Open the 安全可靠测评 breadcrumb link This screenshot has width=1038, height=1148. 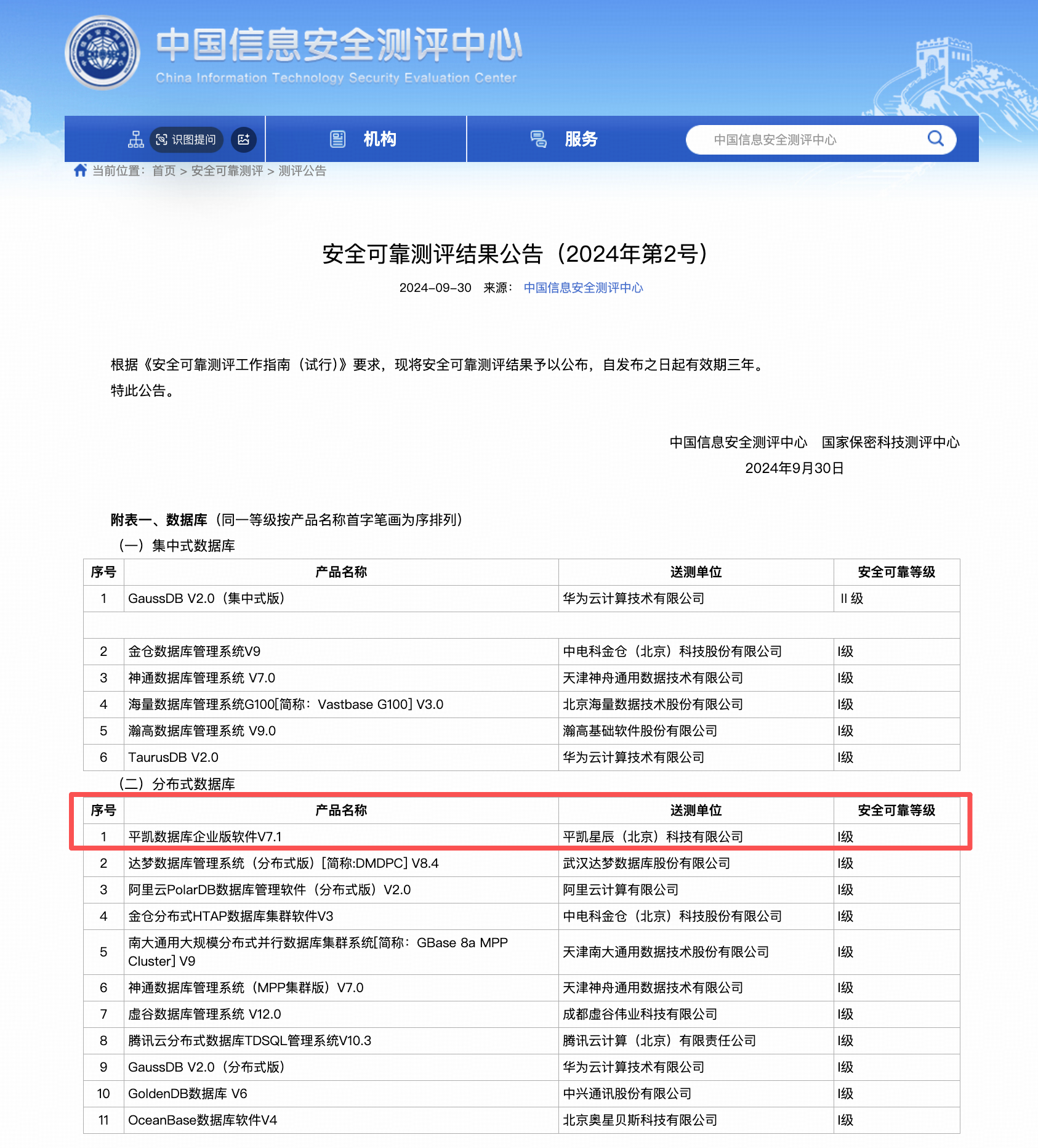pyautogui.click(x=227, y=171)
